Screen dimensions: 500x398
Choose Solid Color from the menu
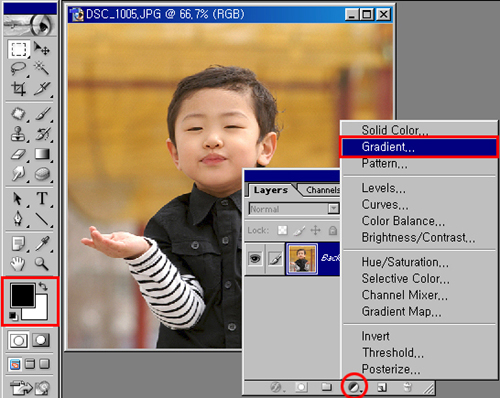(x=419, y=130)
